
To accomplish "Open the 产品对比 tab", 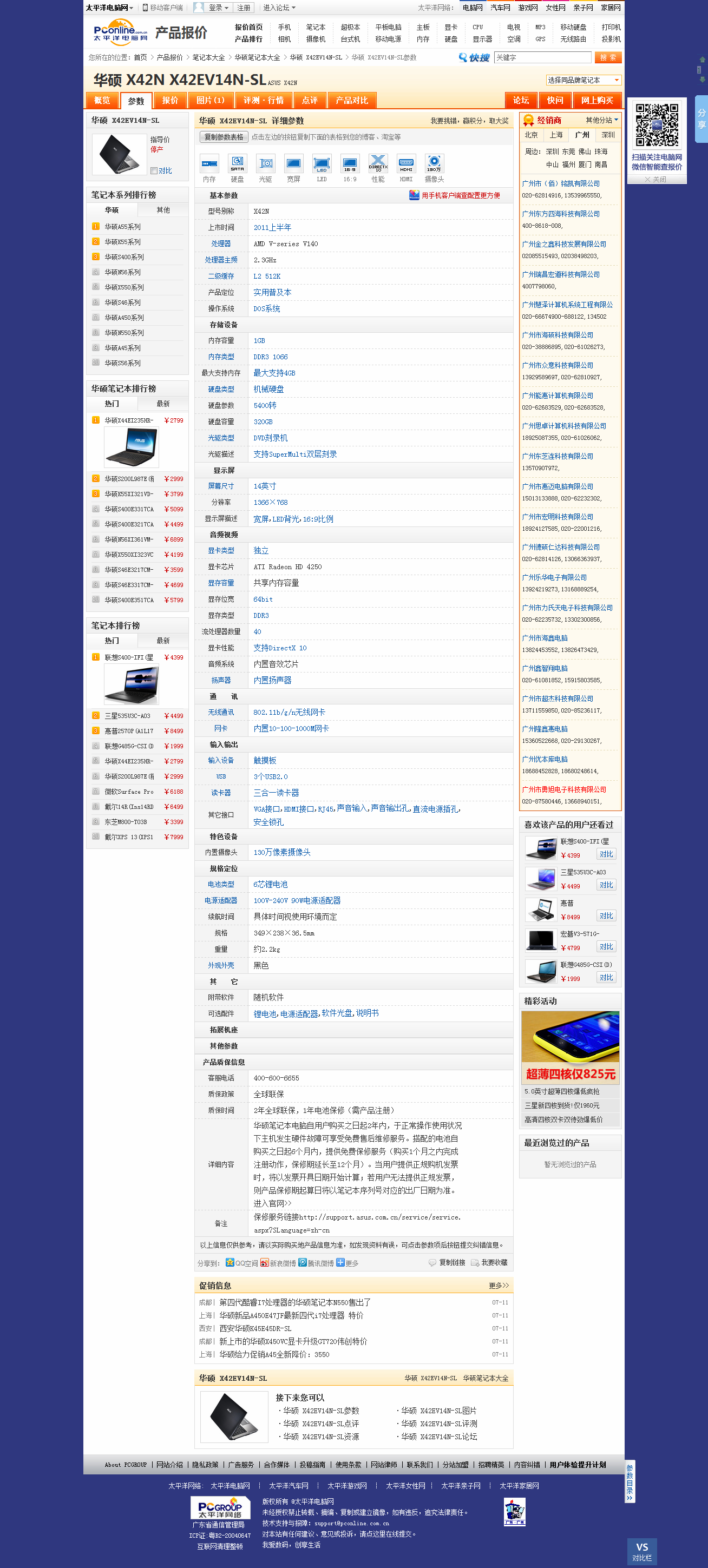I will 352,100.
